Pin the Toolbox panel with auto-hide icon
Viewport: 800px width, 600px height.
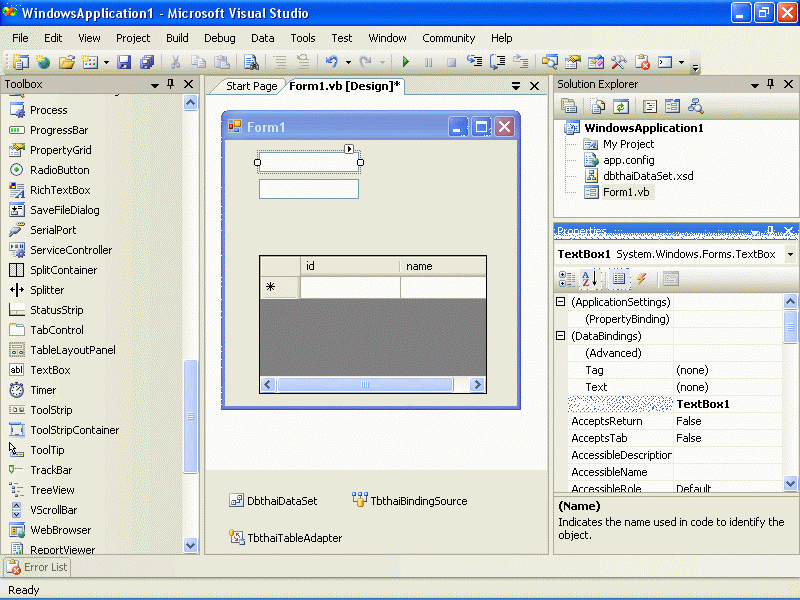click(x=171, y=84)
